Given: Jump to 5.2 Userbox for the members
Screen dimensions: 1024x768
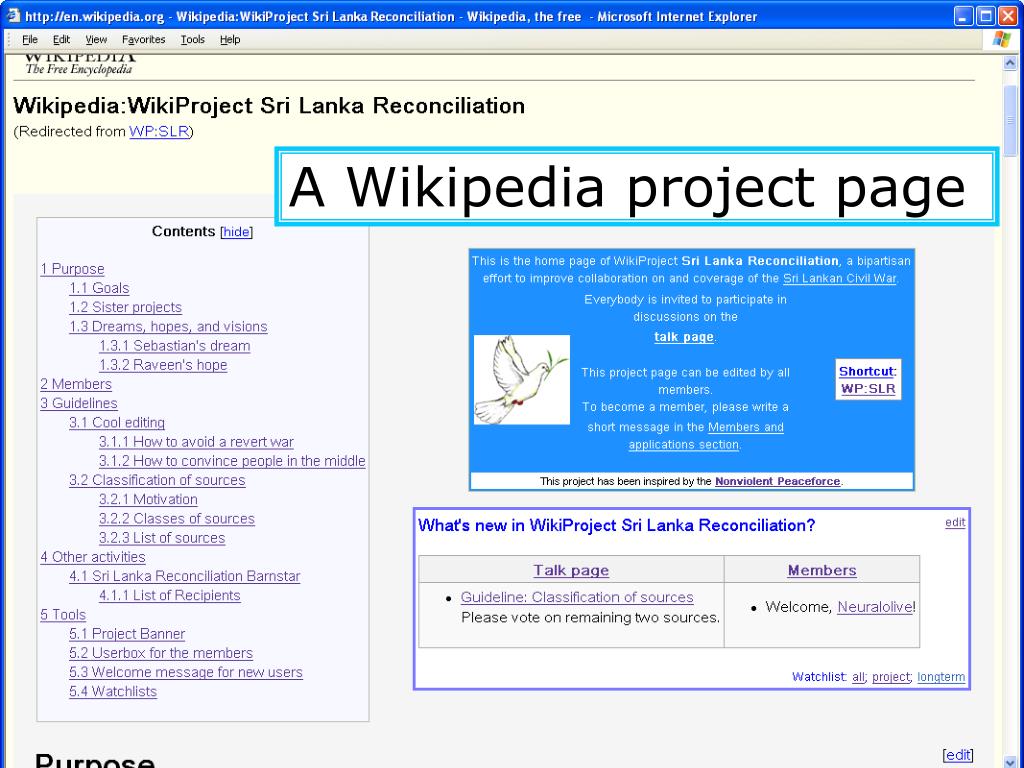Looking at the screenshot, I should coord(161,653).
